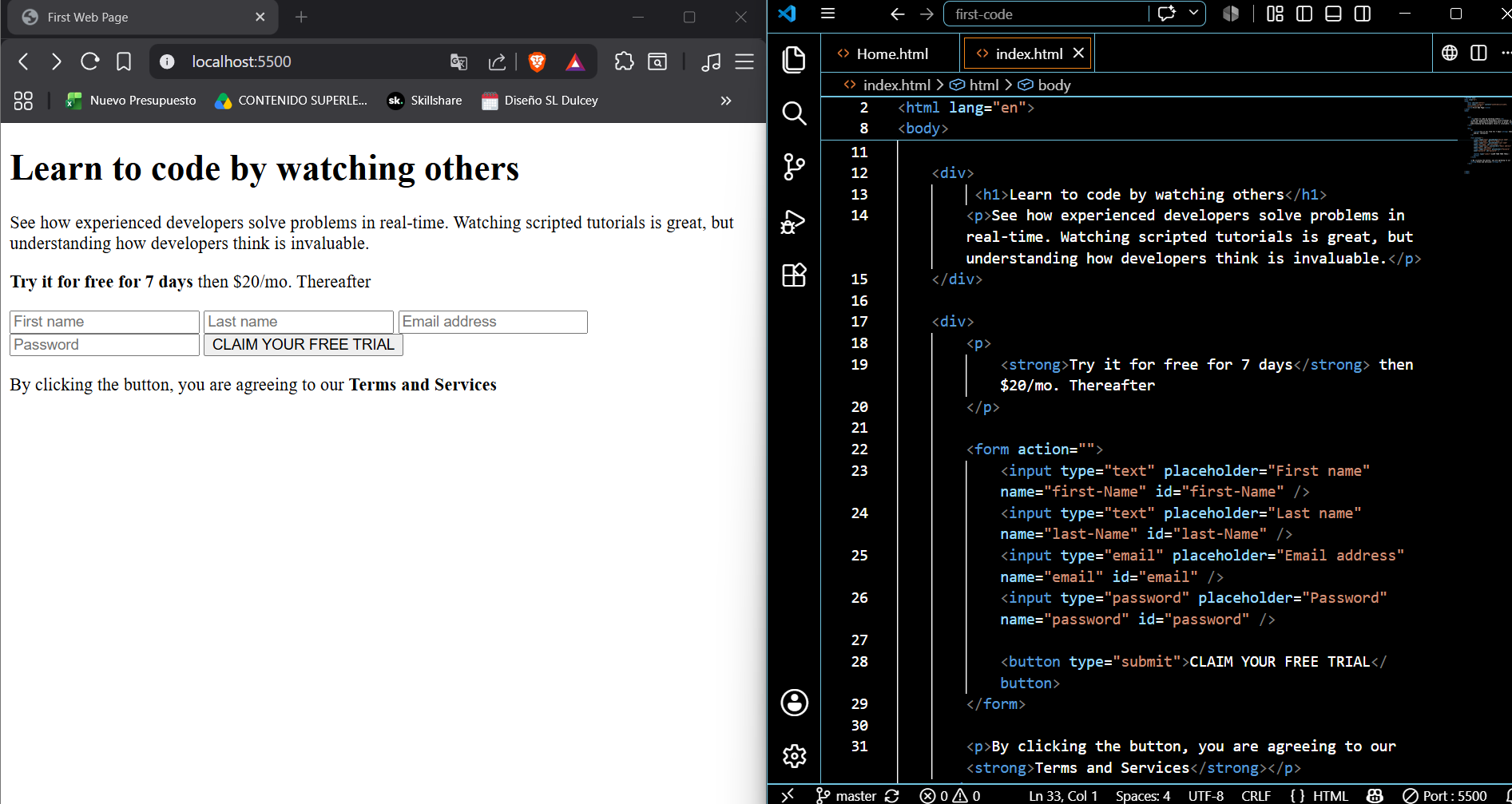
Task: Click the Customize Layout icon in VS Code
Action: (x=1275, y=14)
